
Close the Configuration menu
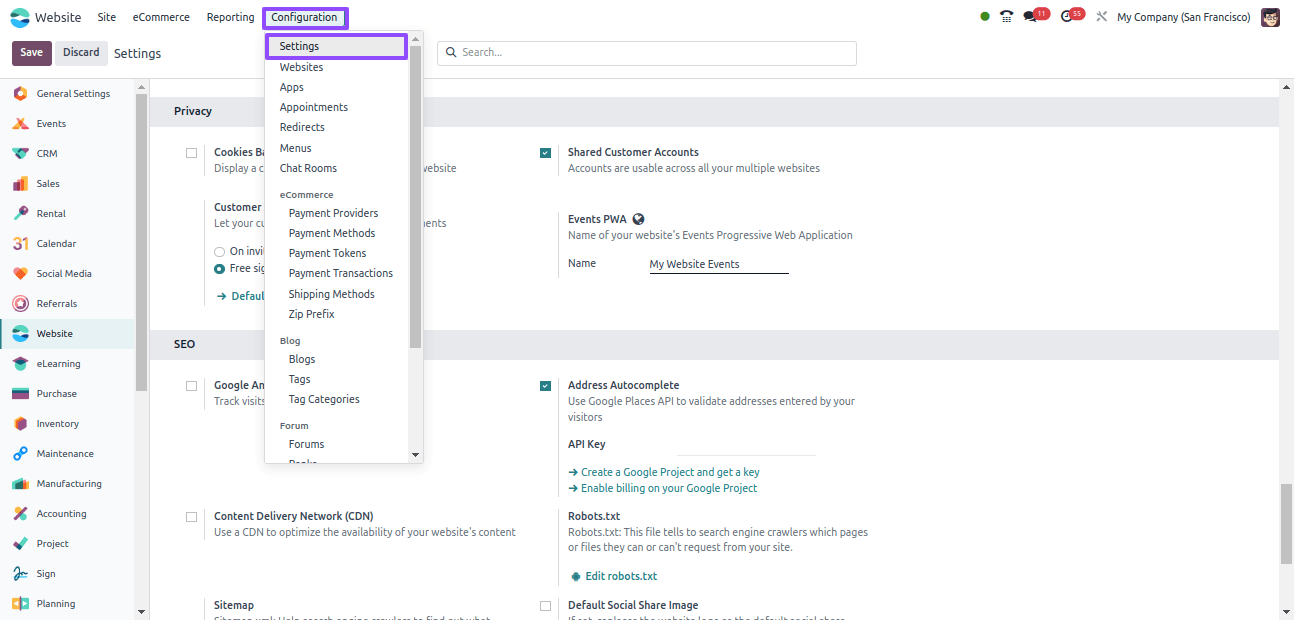coord(305,17)
